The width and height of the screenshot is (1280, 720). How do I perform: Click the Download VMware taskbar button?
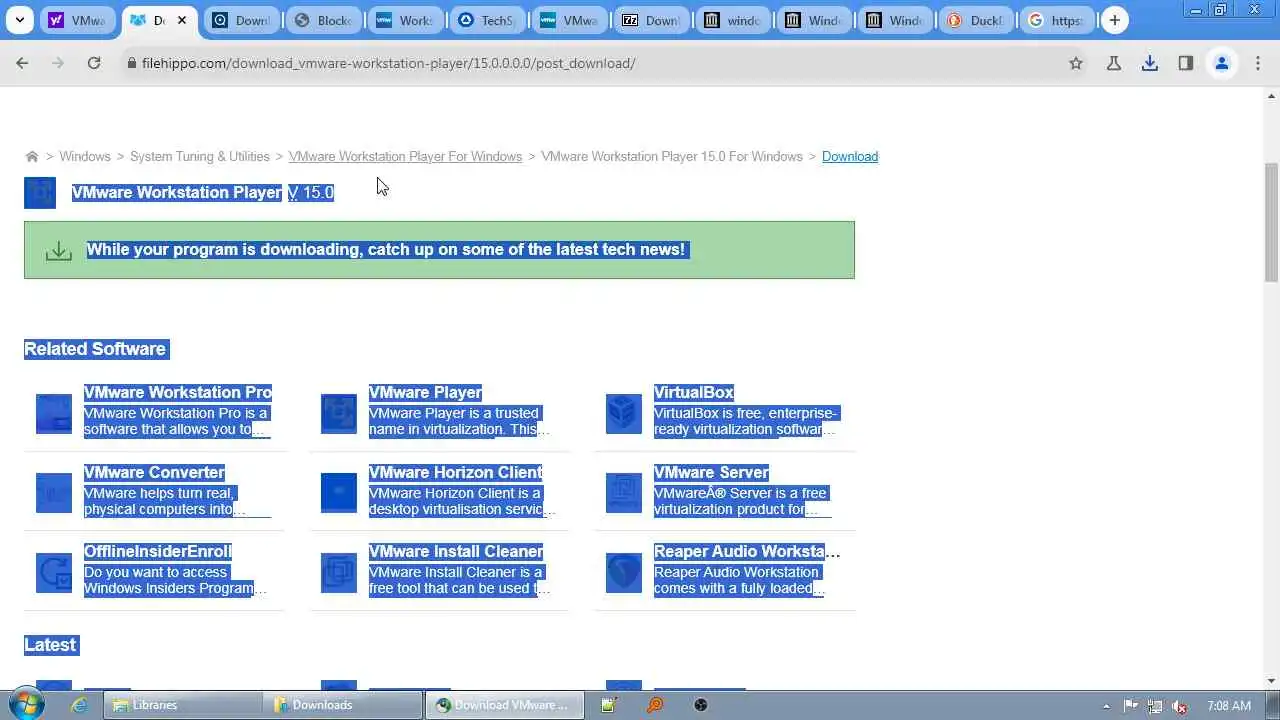click(504, 705)
